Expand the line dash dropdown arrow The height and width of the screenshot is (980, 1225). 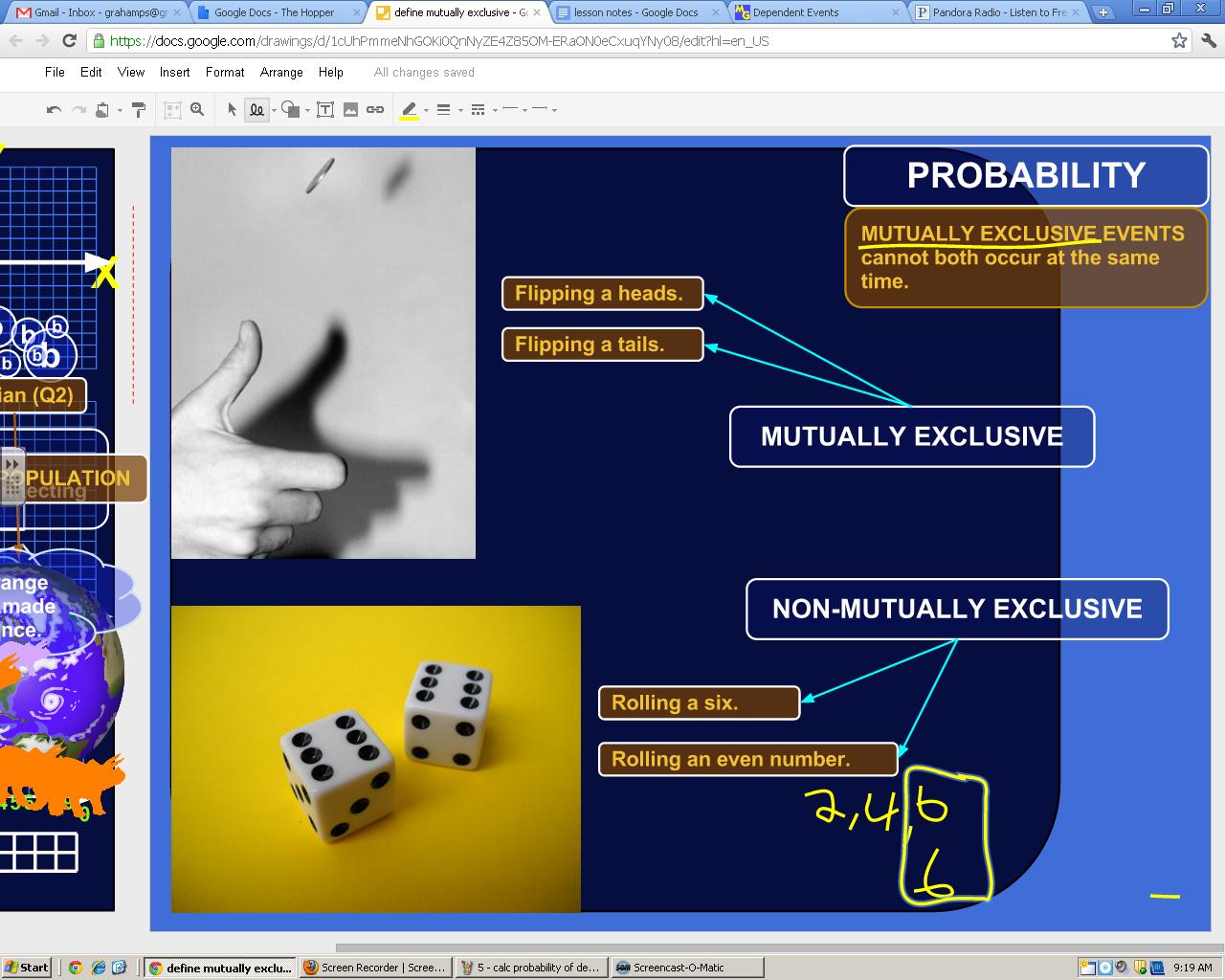(x=494, y=111)
